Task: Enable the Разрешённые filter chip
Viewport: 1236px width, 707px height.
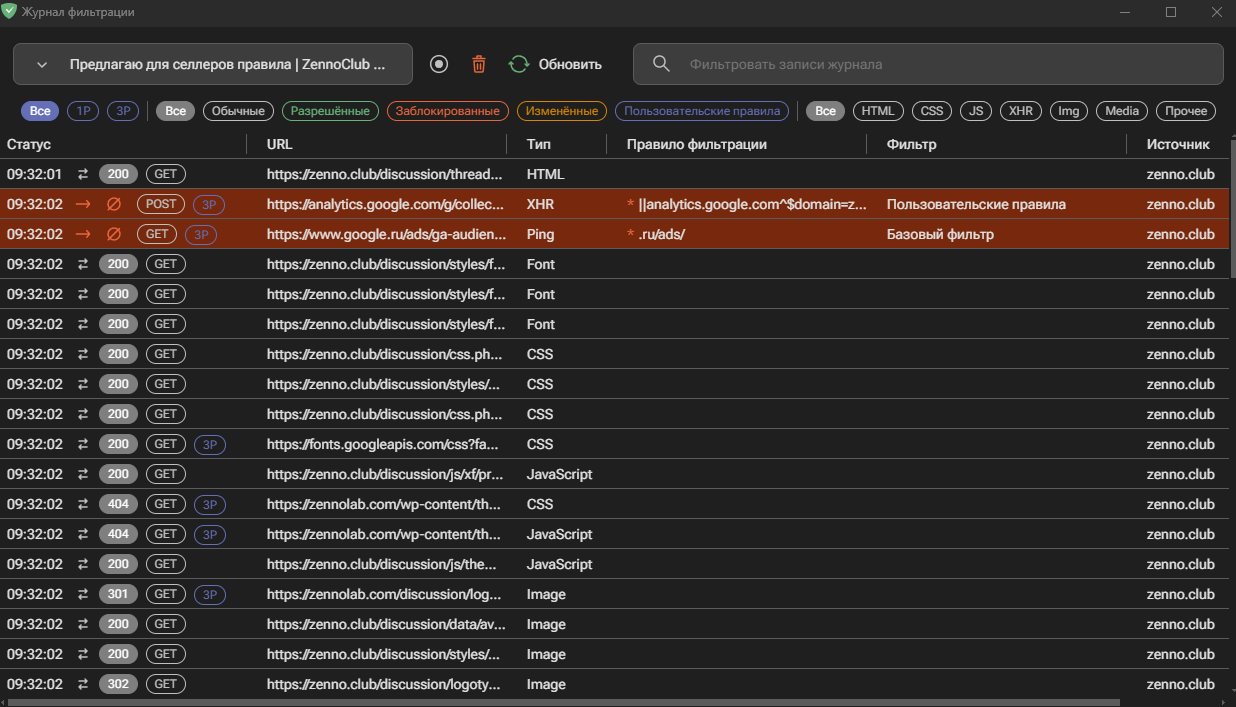Action: pos(330,111)
